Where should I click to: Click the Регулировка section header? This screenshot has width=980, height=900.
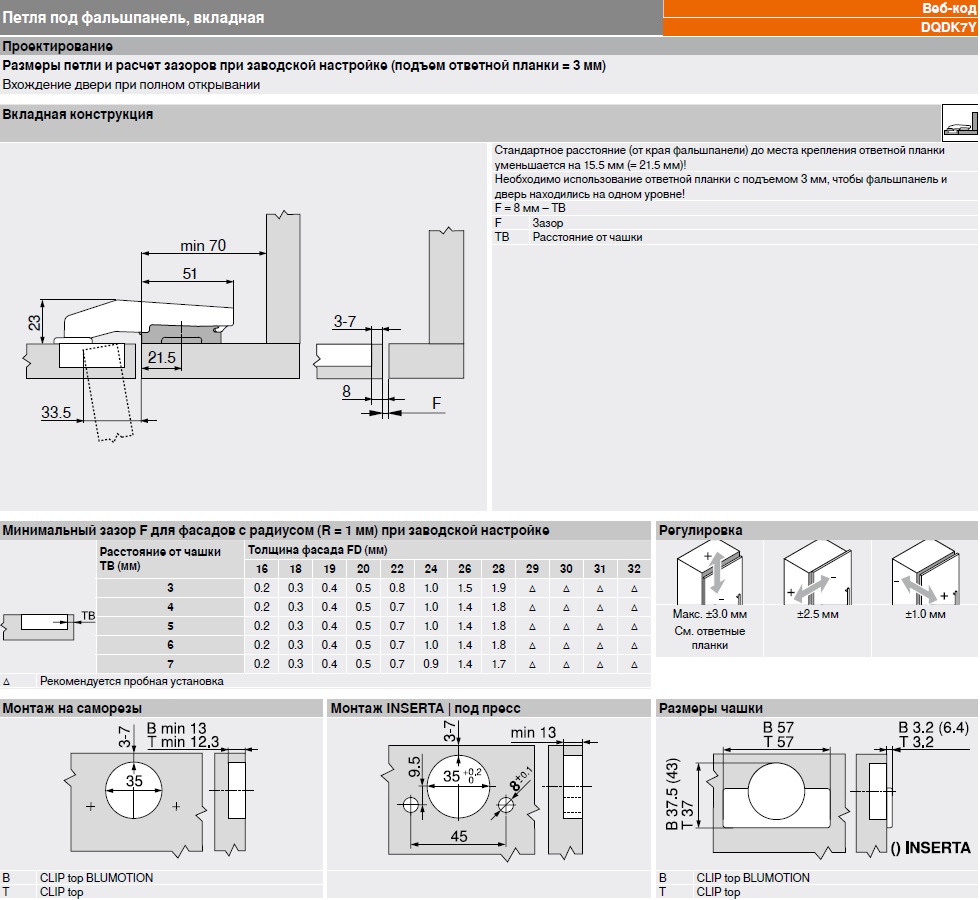tap(699, 530)
